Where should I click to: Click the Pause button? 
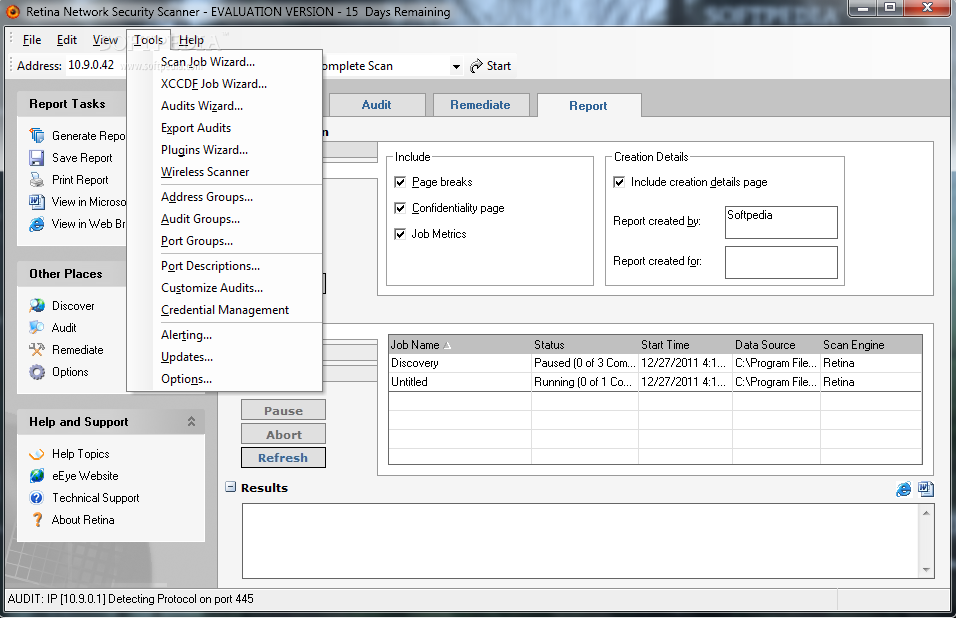284,410
